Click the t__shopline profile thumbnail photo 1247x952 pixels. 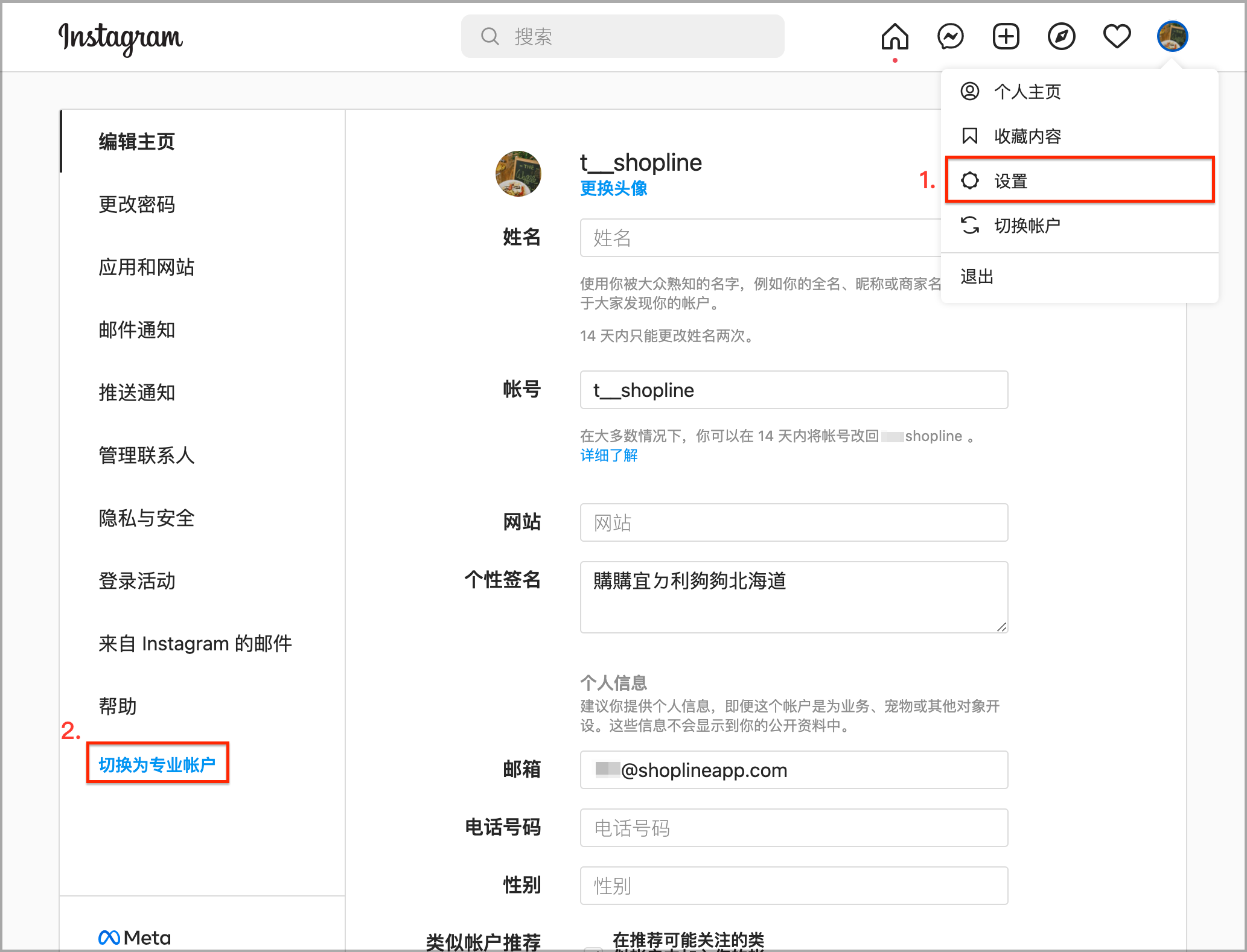pos(518,174)
